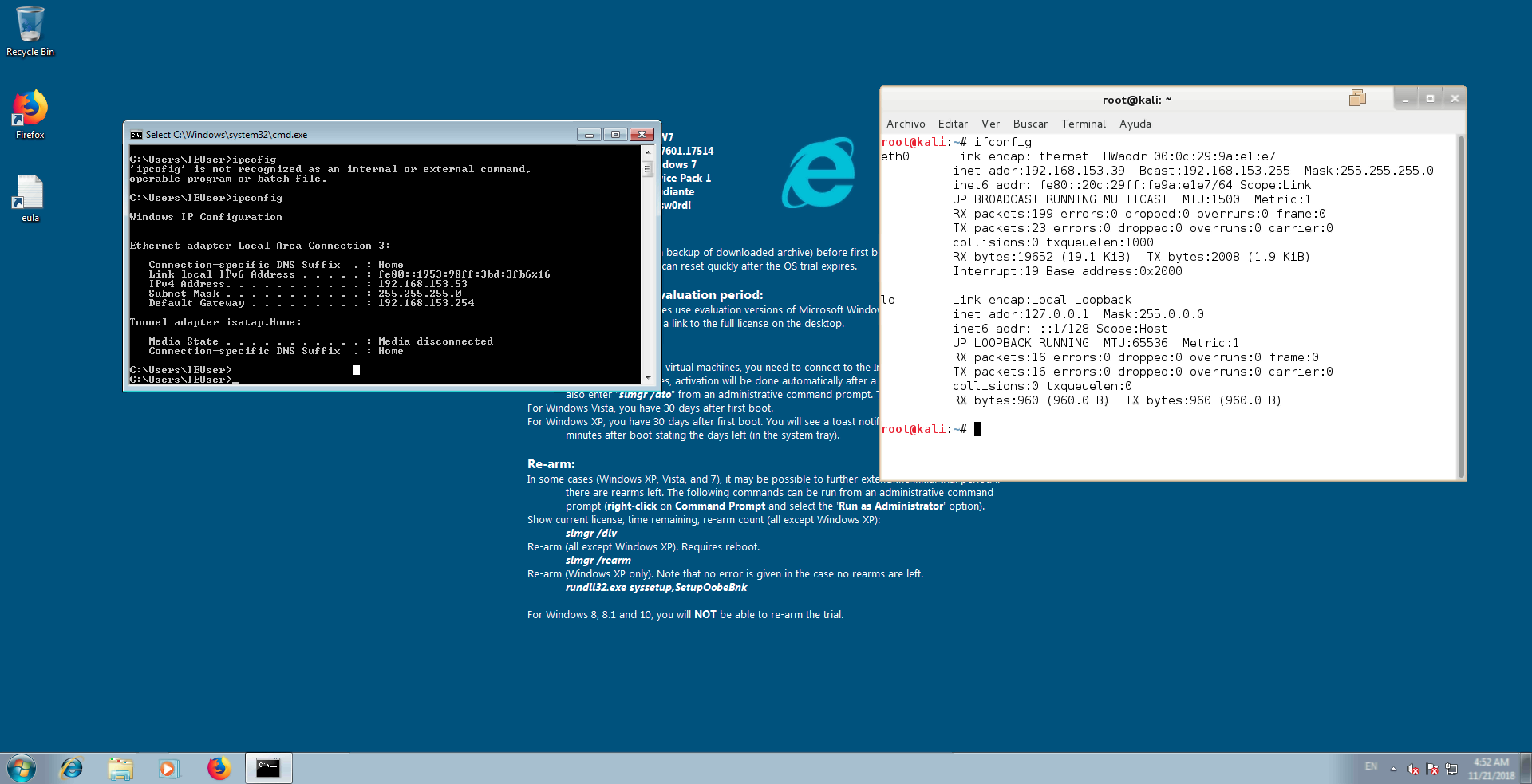This screenshot has width=1532, height=784.
Task: Open the Terminal menu in Kali terminal
Action: coord(1083,124)
